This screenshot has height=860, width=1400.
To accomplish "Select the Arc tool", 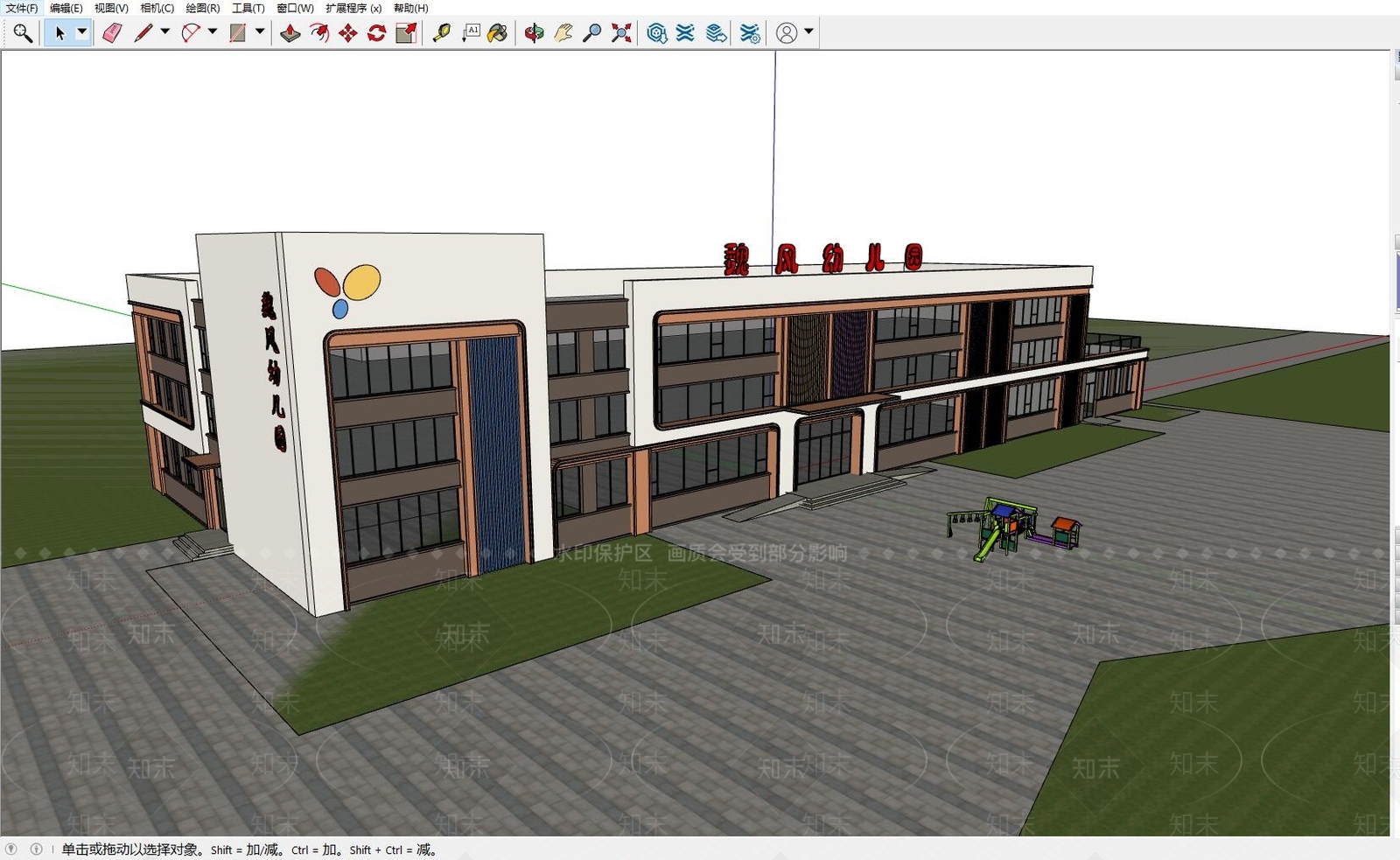I will (190, 33).
